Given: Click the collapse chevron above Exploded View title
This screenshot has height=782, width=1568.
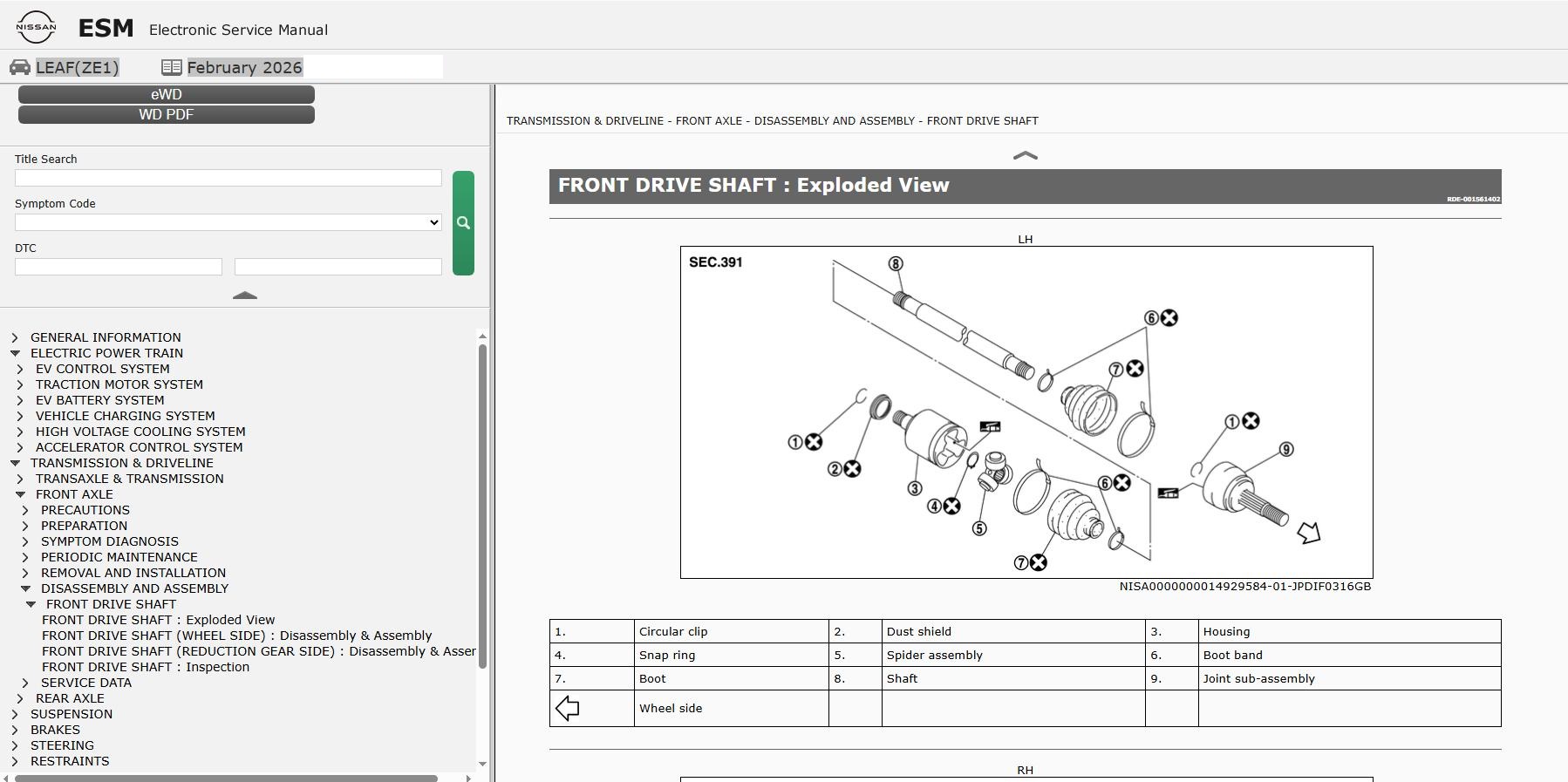Looking at the screenshot, I should [x=1025, y=156].
